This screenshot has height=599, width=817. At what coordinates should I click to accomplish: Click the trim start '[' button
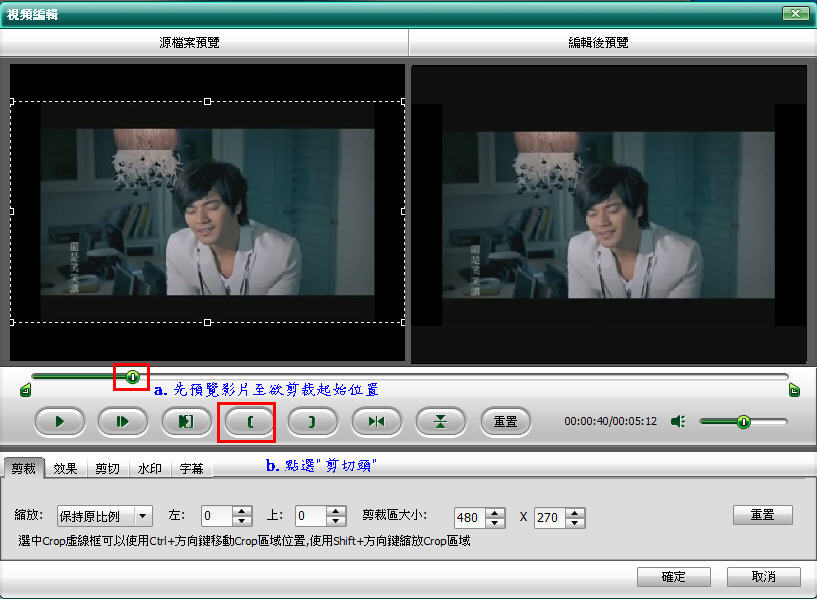249,422
